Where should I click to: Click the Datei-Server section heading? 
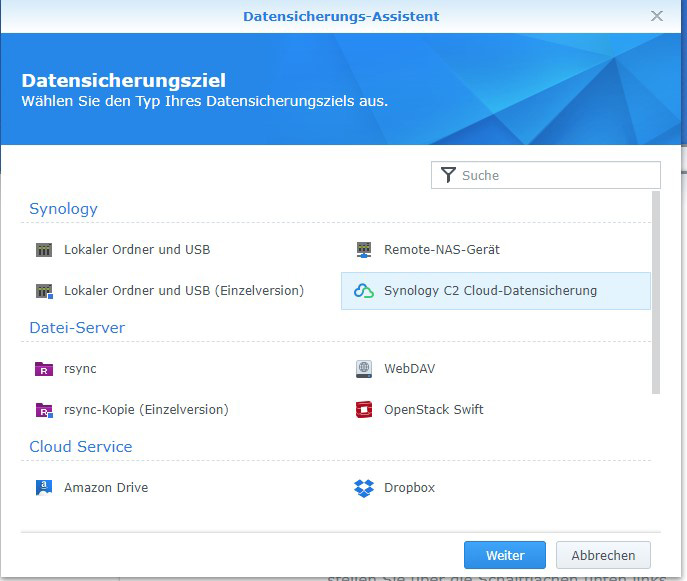pyautogui.click(x=77, y=328)
